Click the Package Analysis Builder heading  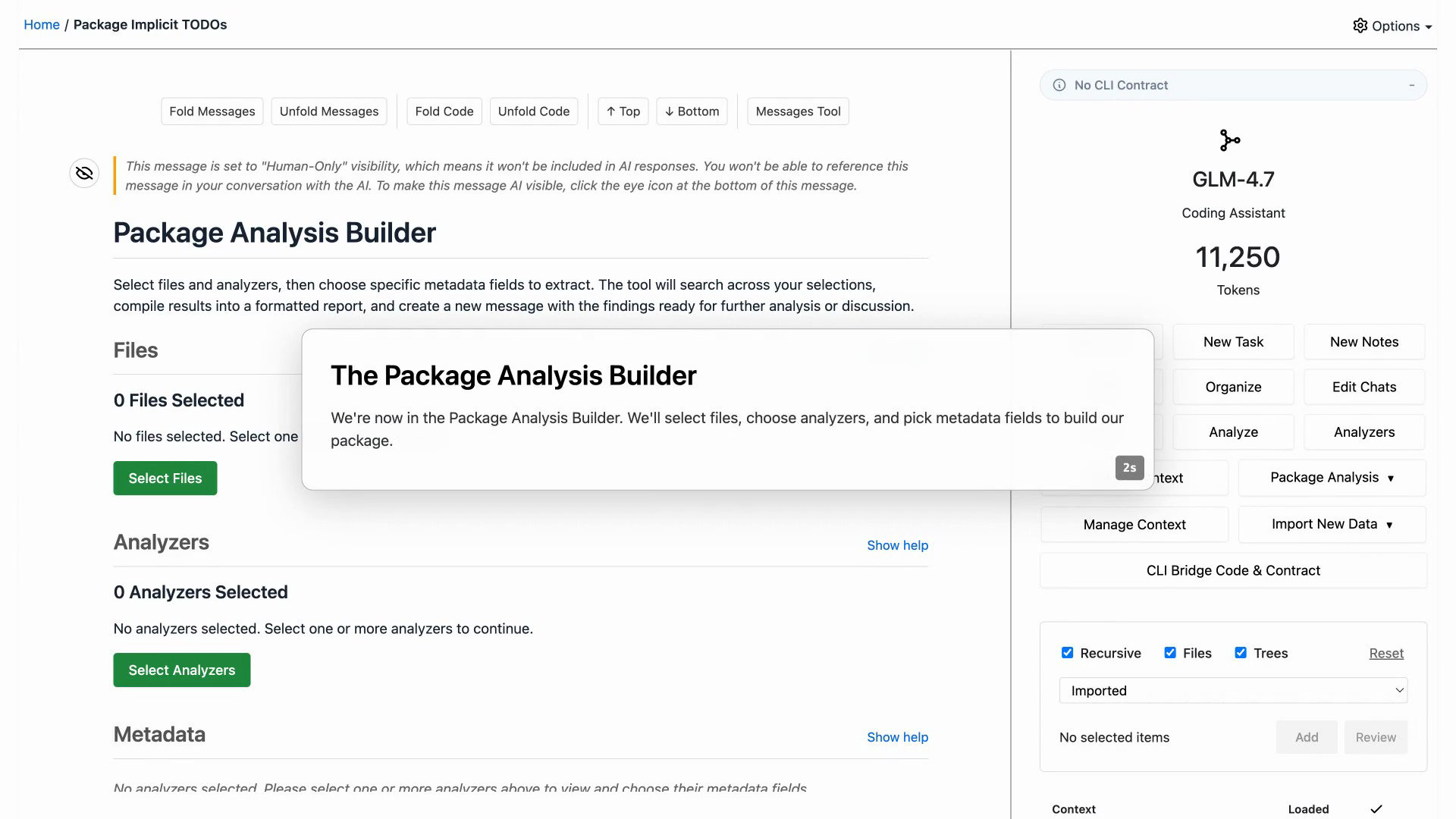[x=275, y=233]
